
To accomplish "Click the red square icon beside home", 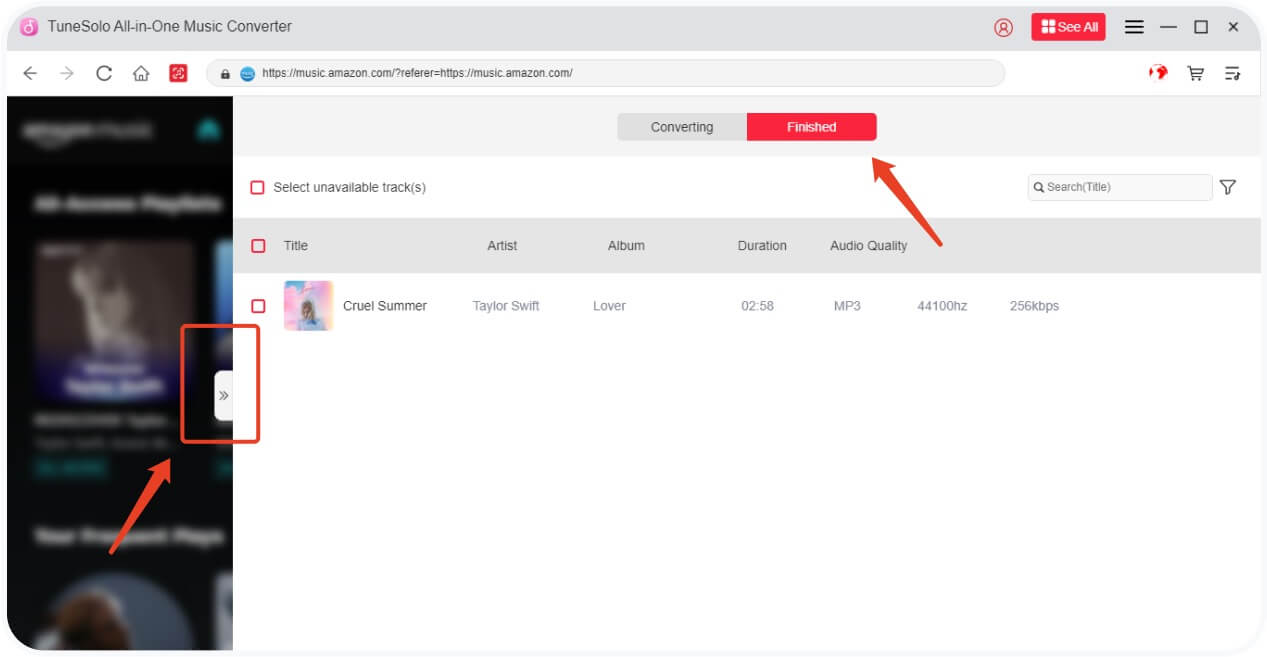I will coord(179,73).
